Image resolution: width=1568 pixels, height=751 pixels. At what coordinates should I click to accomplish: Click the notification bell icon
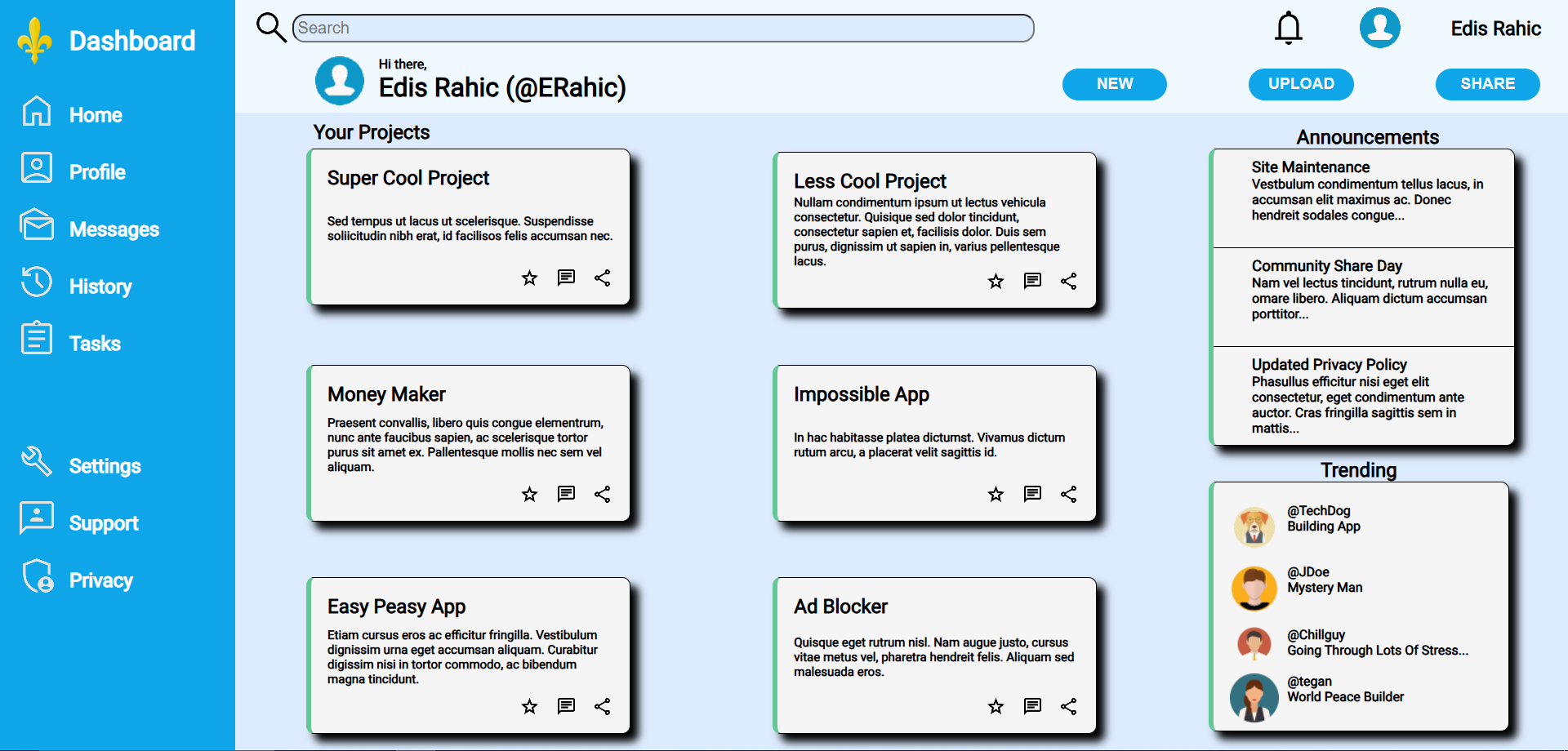coord(1288,29)
